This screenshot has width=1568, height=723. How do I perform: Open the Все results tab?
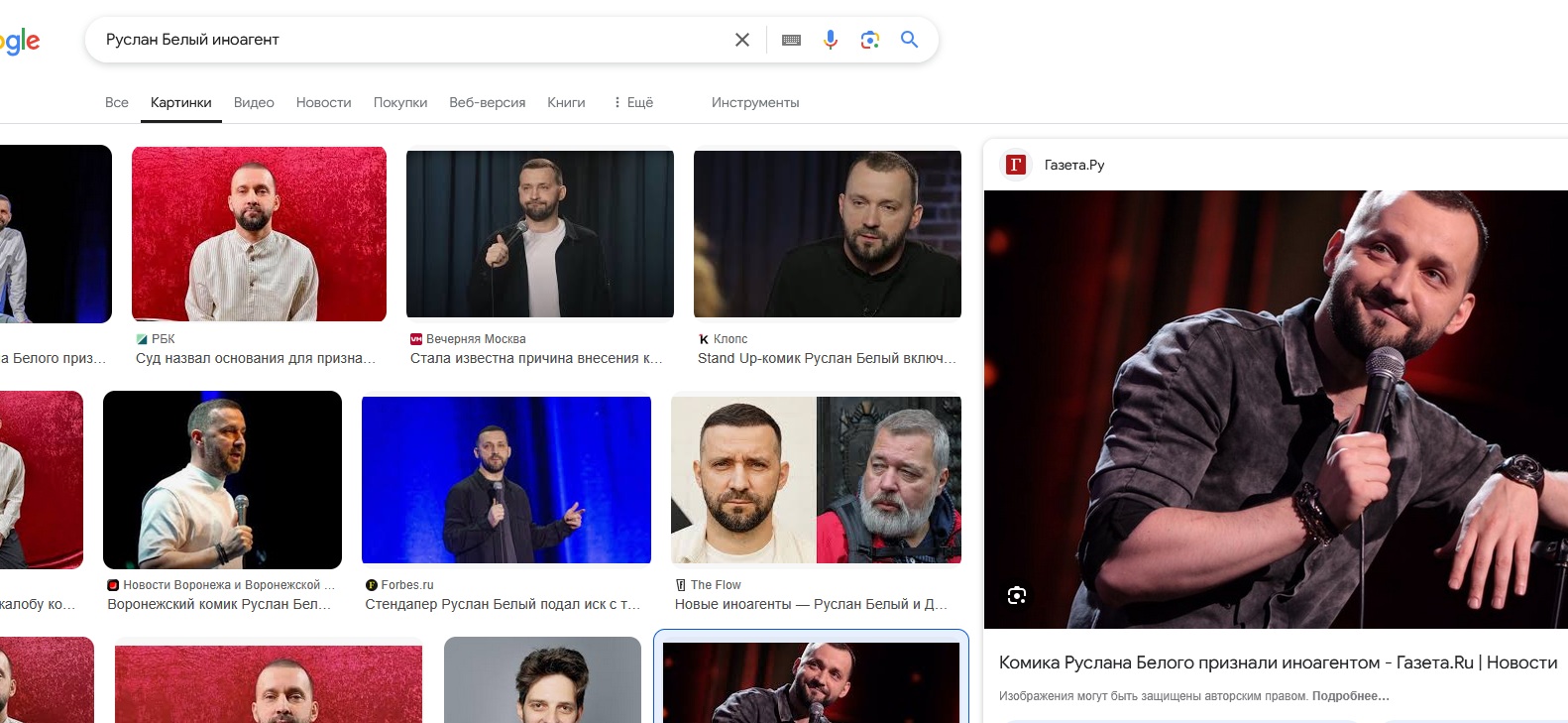click(117, 102)
